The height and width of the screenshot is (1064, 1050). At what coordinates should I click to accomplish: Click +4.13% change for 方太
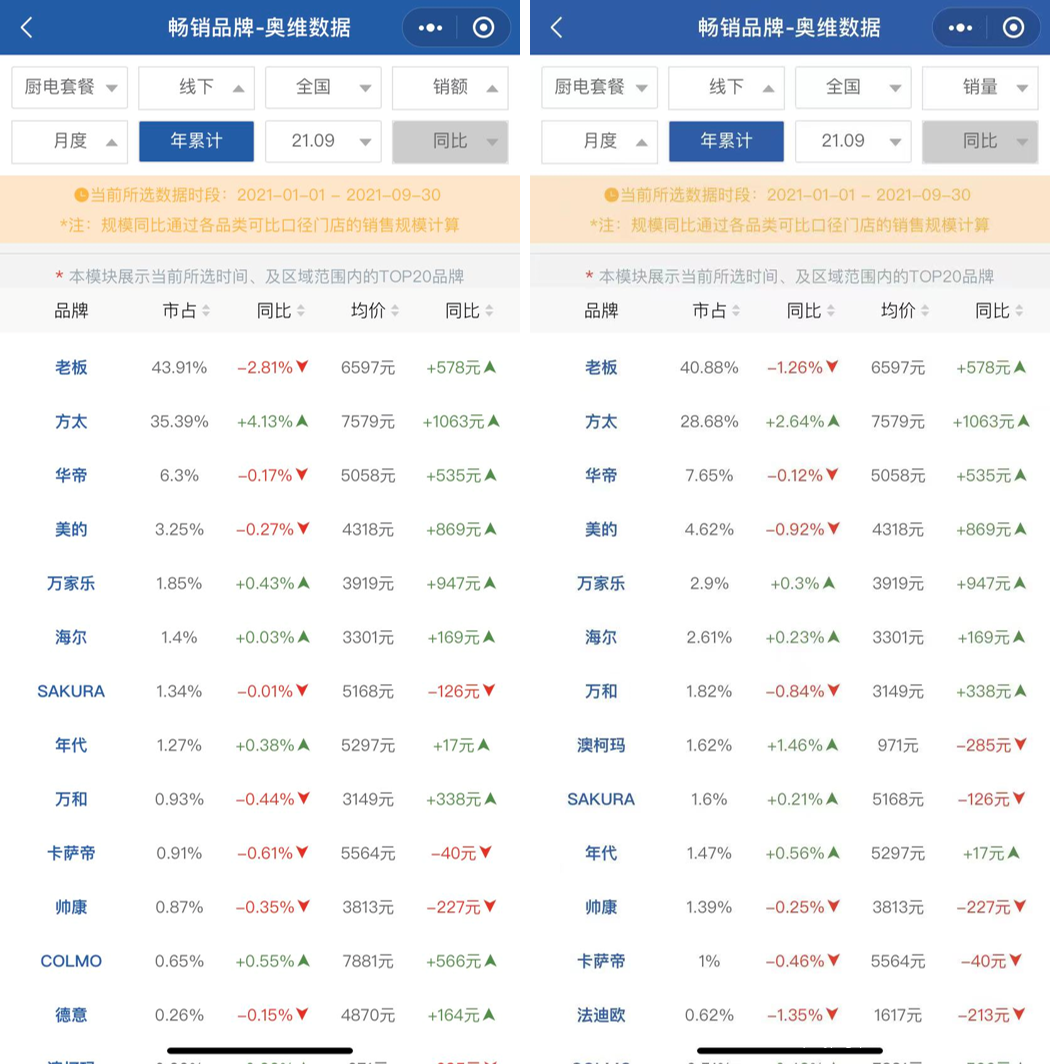tap(272, 421)
